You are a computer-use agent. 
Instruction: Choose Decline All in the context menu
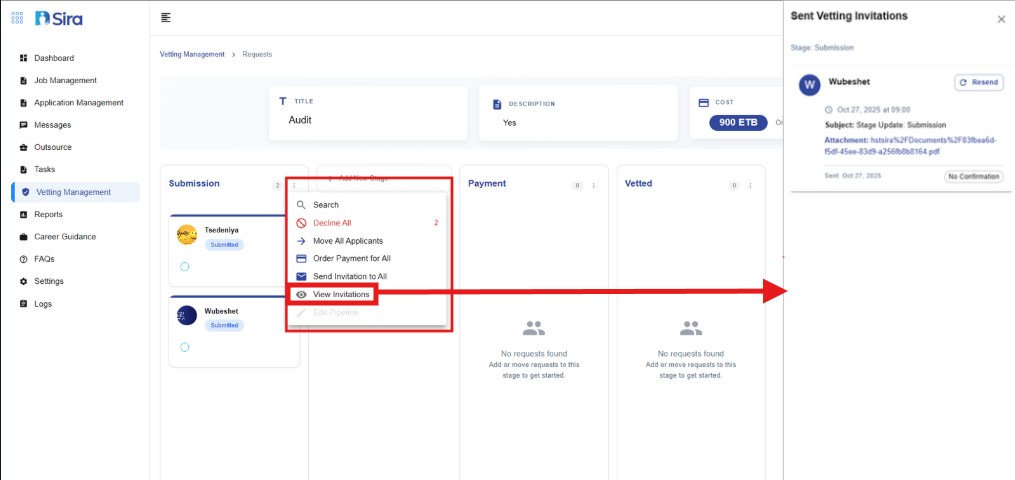[x=332, y=223]
